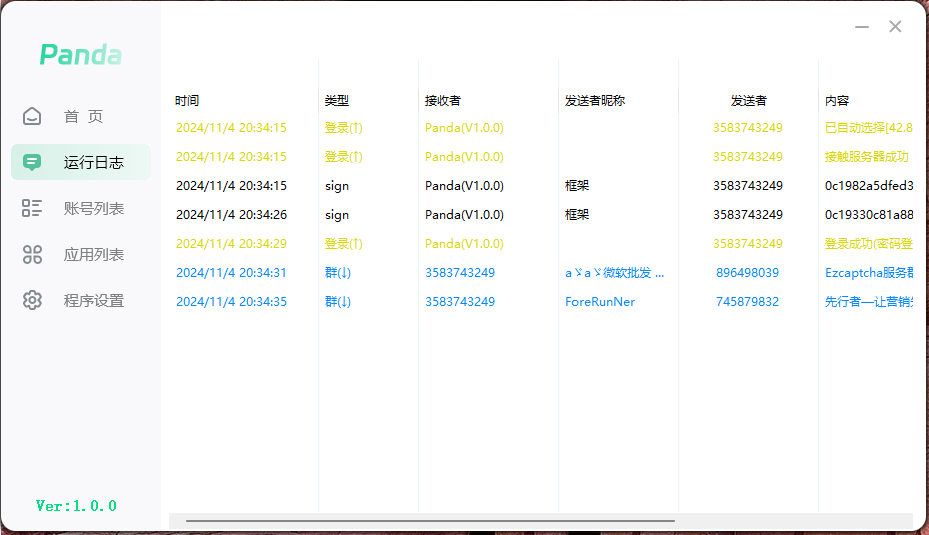This screenshot has height=535, width=929.
Task: Click the App List grid icon
Action: tap(32, 254)
